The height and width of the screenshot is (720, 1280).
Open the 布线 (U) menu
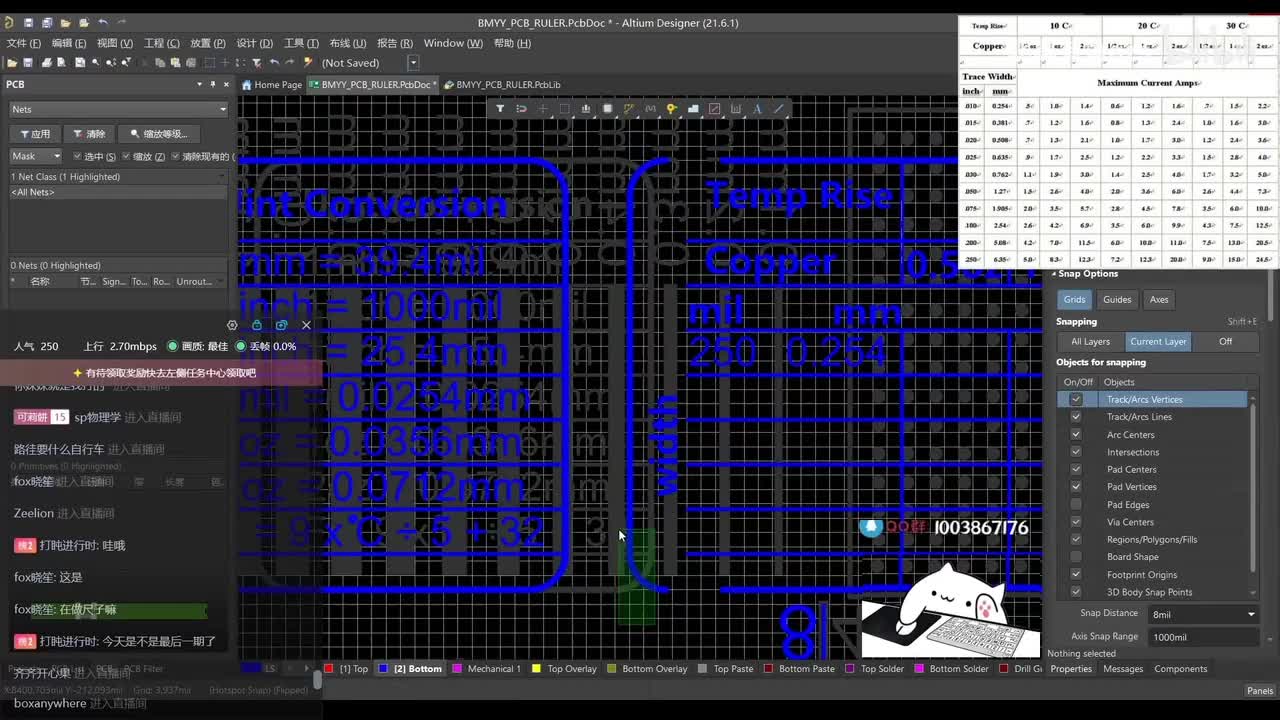pyautogui.click(x=347, y=43)
